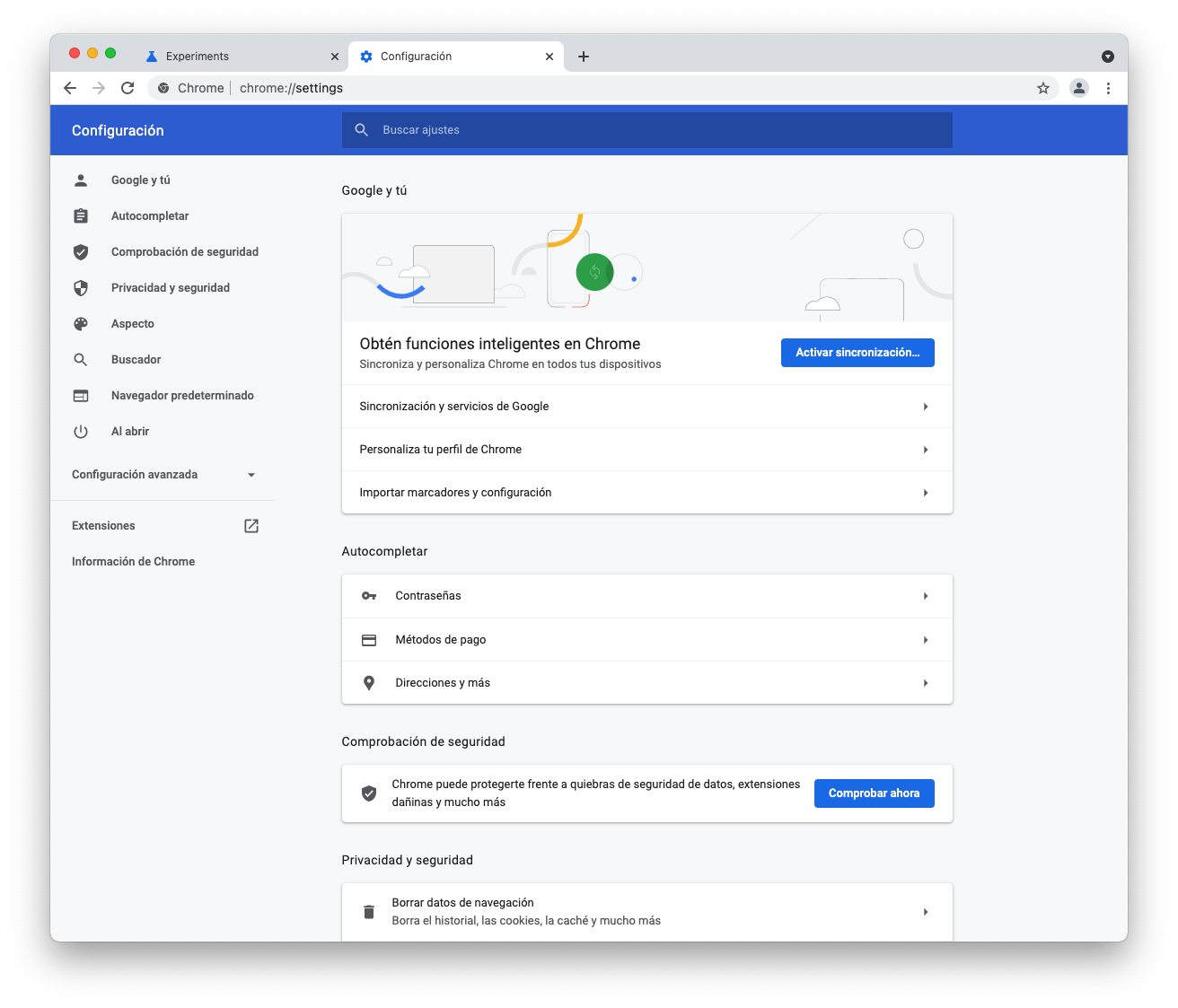This screenshot has height=1008, width=1178.
Task: Open Extensiones link in the sidebar
Action: 103,526
